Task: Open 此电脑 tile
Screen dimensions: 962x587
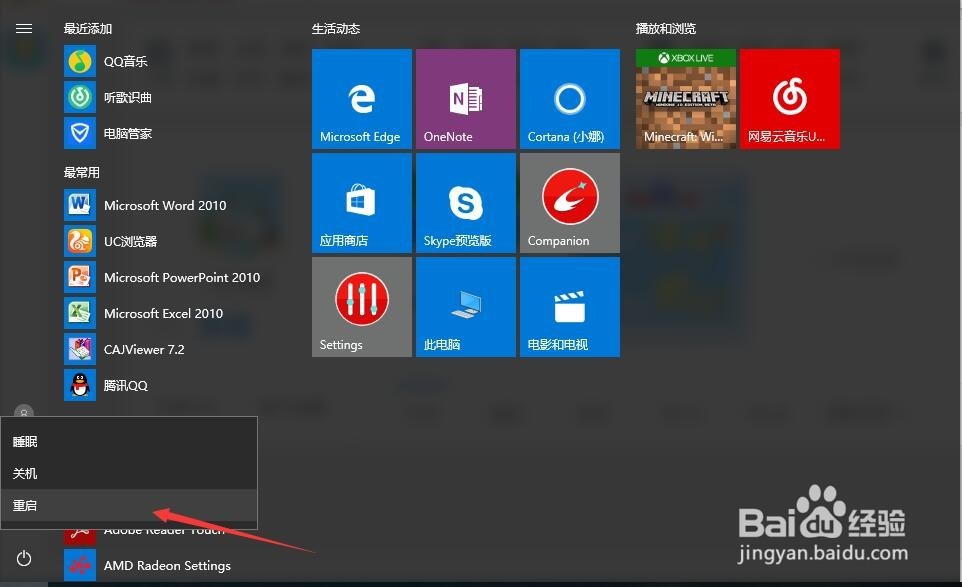Action: (466, 307)
